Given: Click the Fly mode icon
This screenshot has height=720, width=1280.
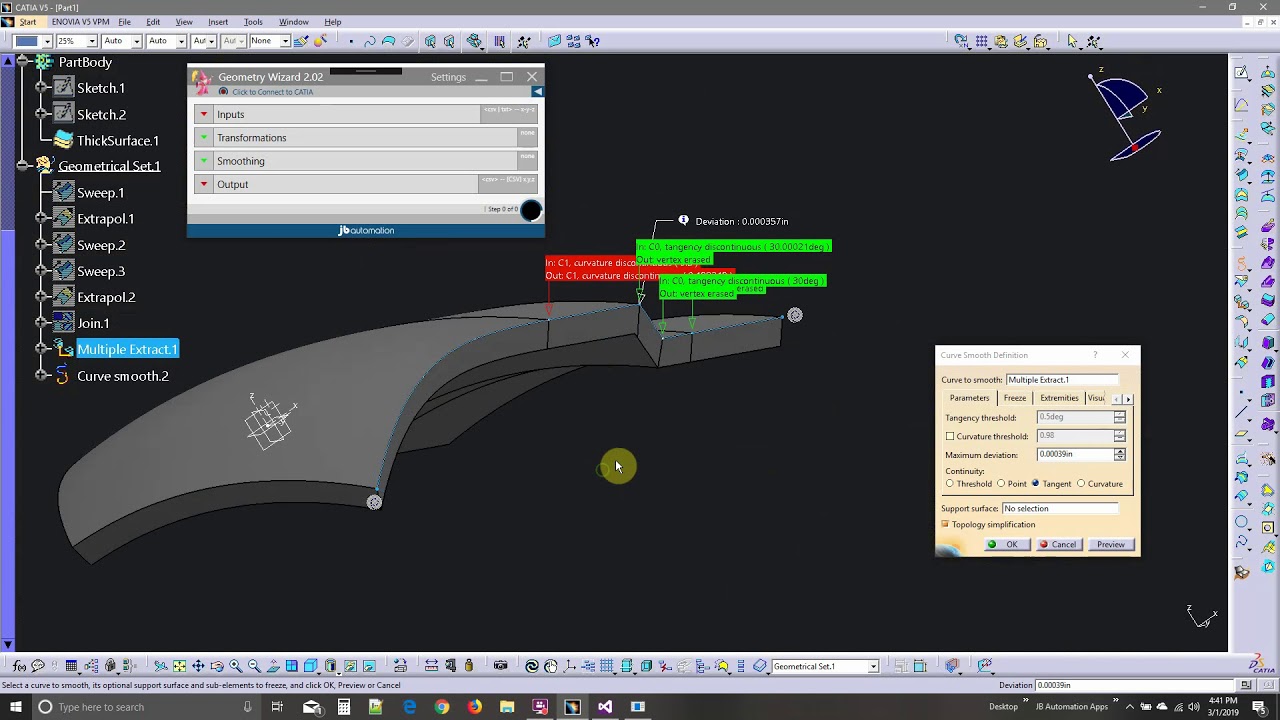Looking at the screenshot, I should (160, 666).
